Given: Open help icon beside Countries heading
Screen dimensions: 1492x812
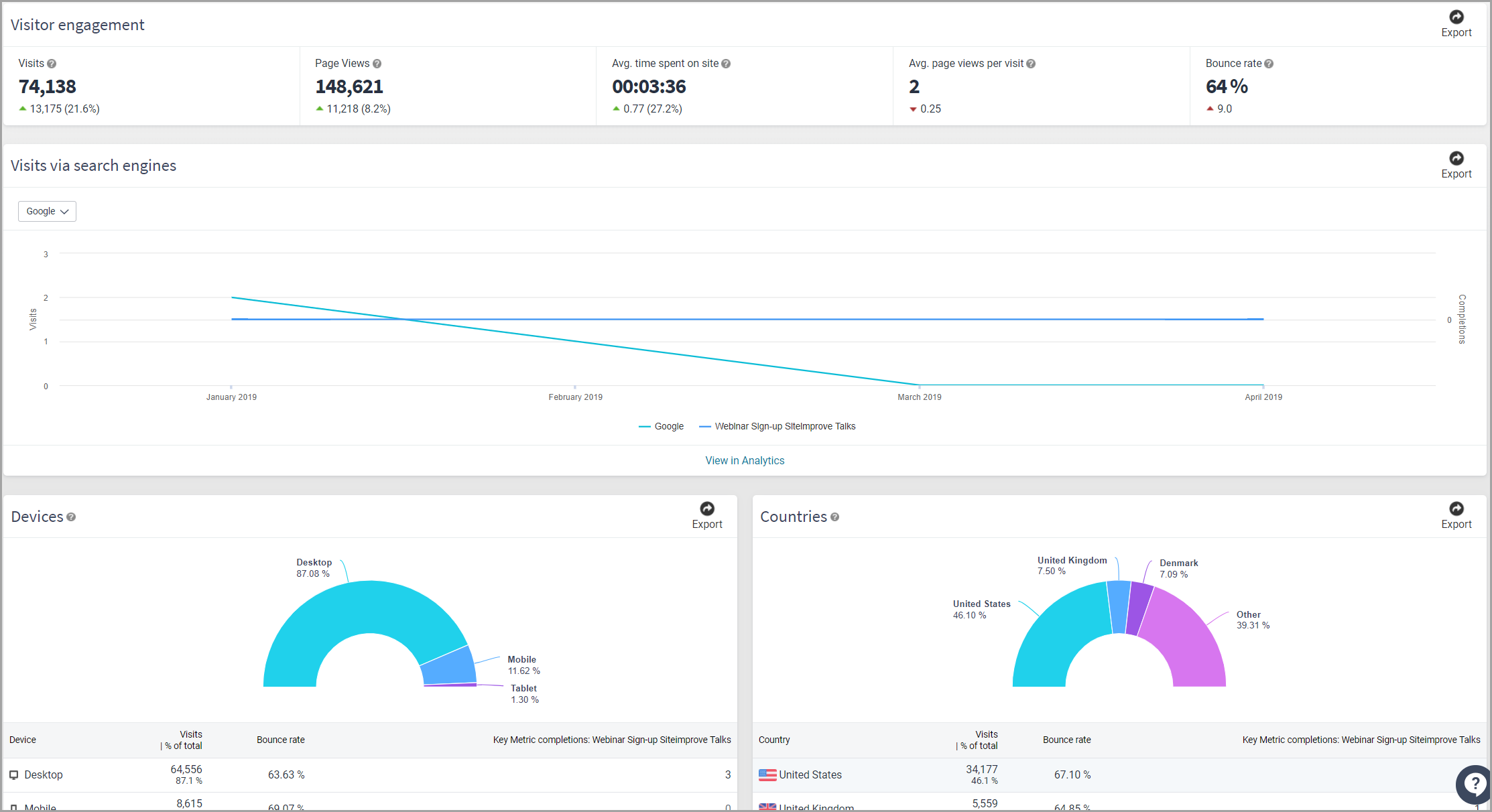Looking at the screenshot, I should tap(834, 517).
